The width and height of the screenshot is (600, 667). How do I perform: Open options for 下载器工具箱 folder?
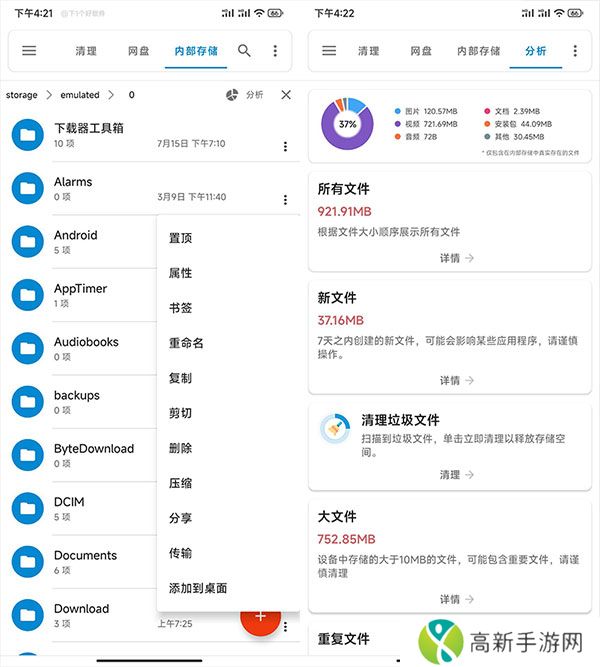pyautogui.click(x=285, y=147)
